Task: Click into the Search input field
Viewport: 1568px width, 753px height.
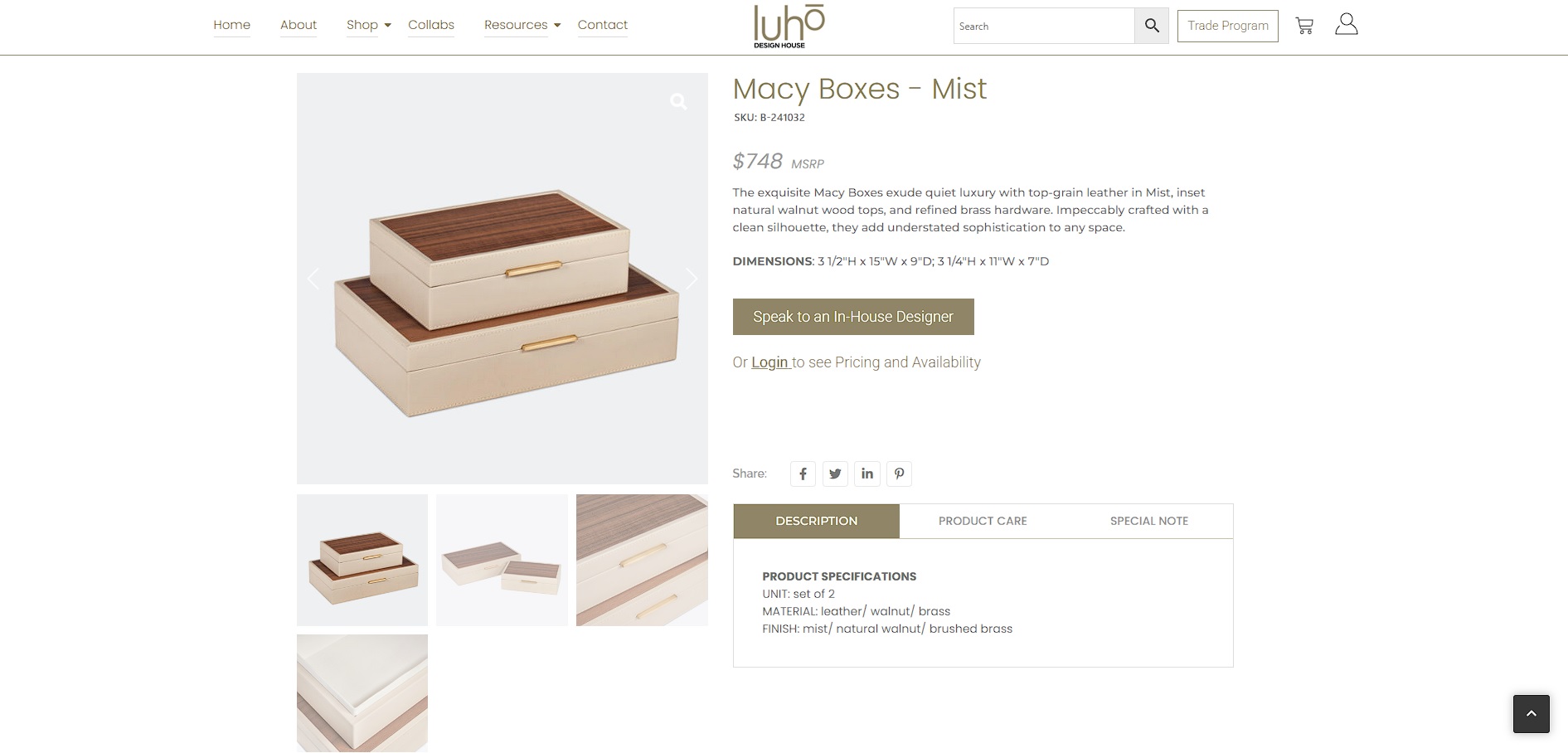Action: point(1044,26)
